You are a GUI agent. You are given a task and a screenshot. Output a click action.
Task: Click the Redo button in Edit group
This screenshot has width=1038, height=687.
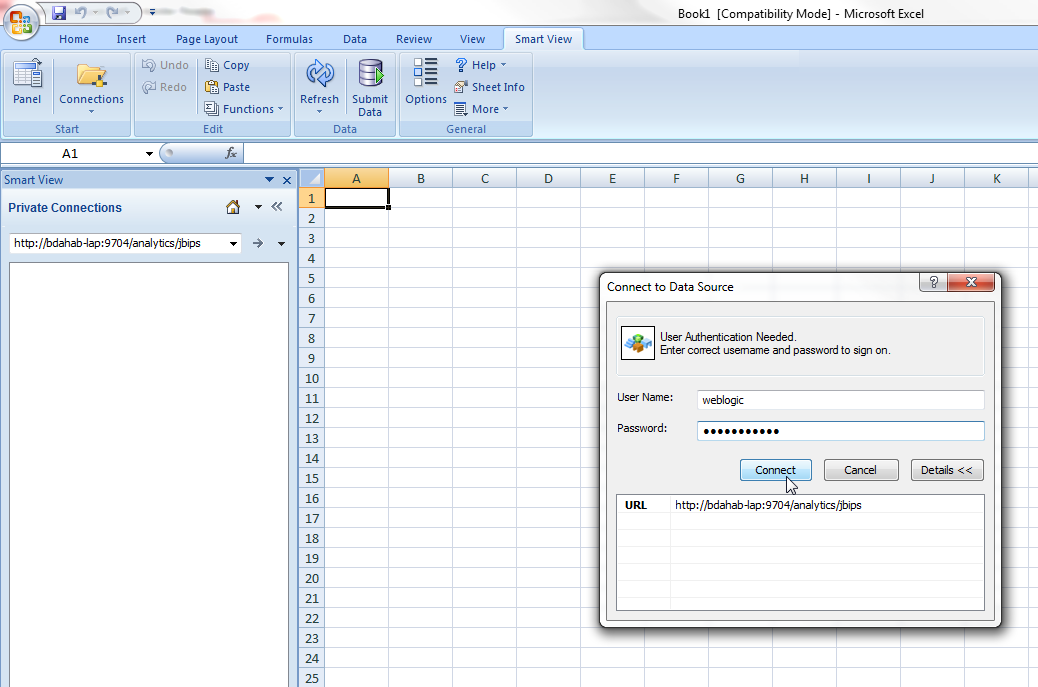point(165,87)
